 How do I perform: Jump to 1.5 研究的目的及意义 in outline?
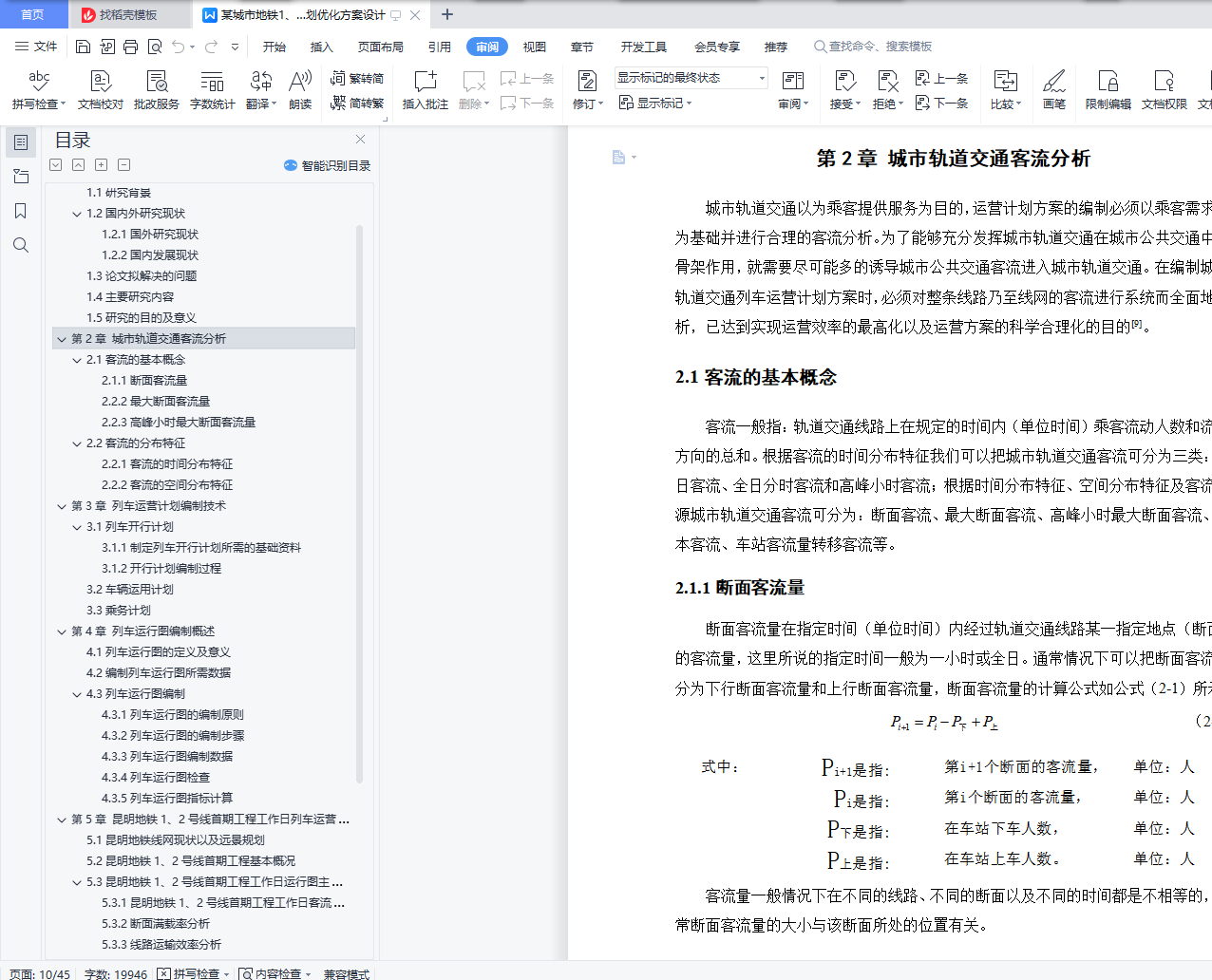[142, 318]
